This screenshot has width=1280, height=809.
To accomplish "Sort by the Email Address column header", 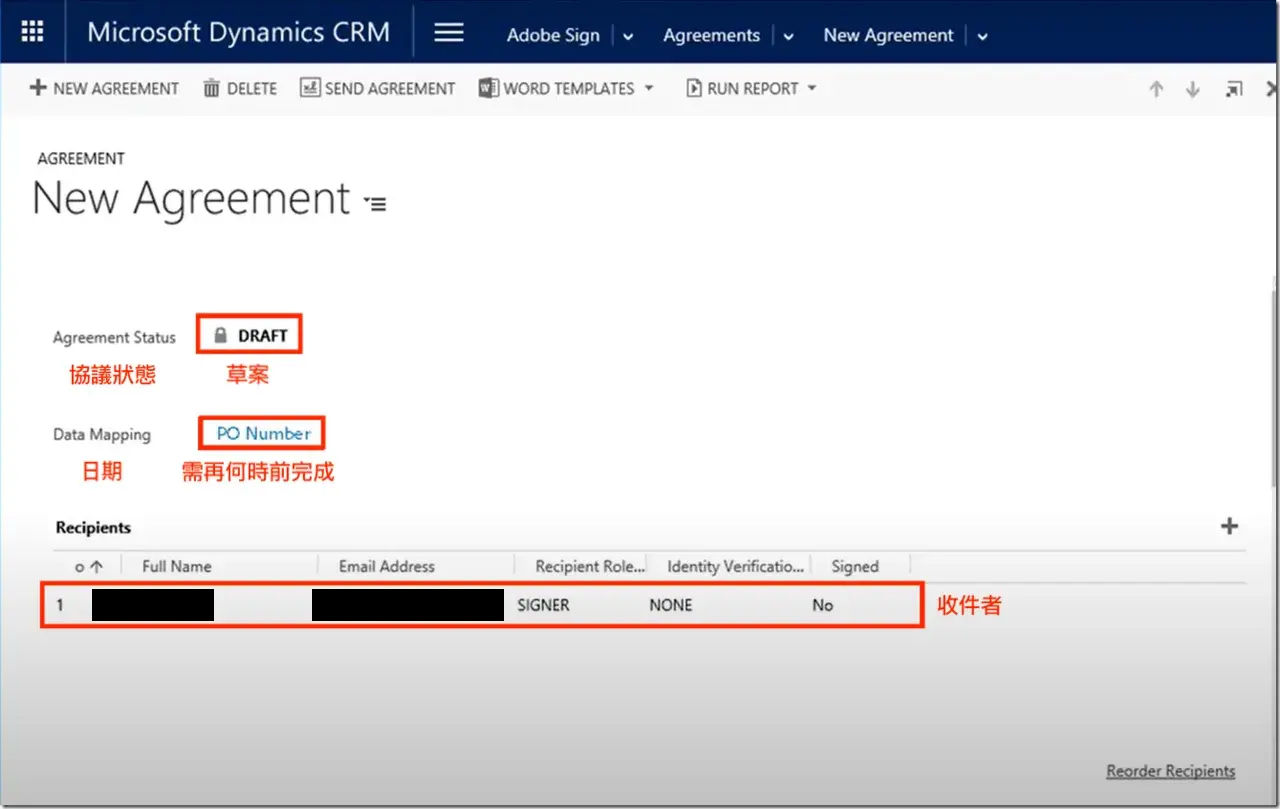I will click(387, 566).
